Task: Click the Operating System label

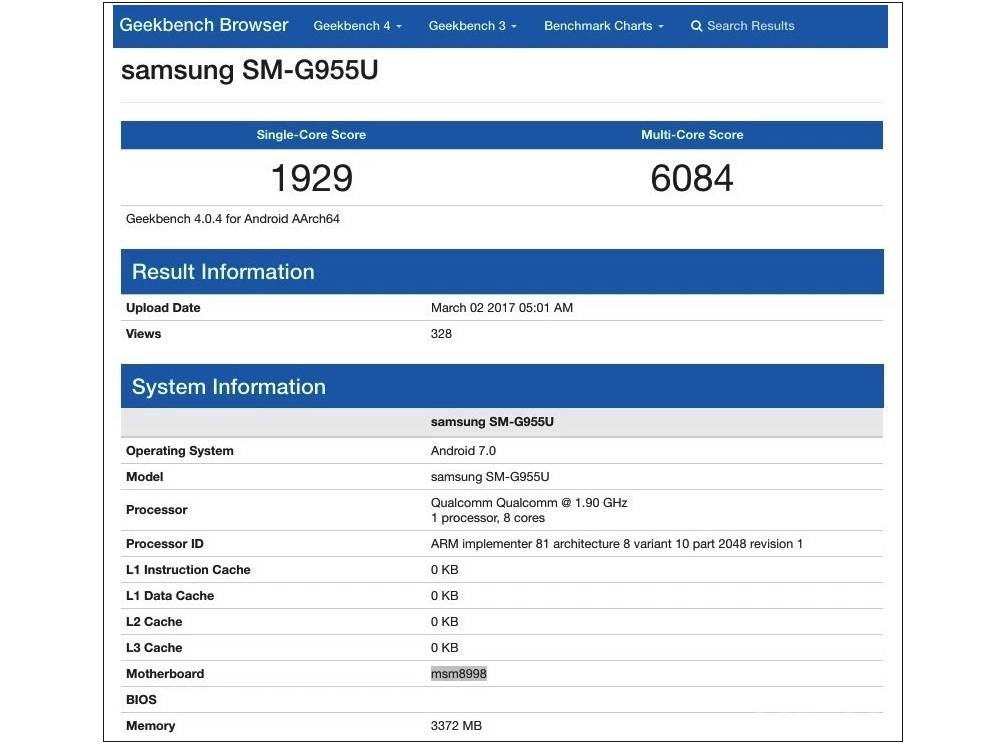Action: (180, 451)
